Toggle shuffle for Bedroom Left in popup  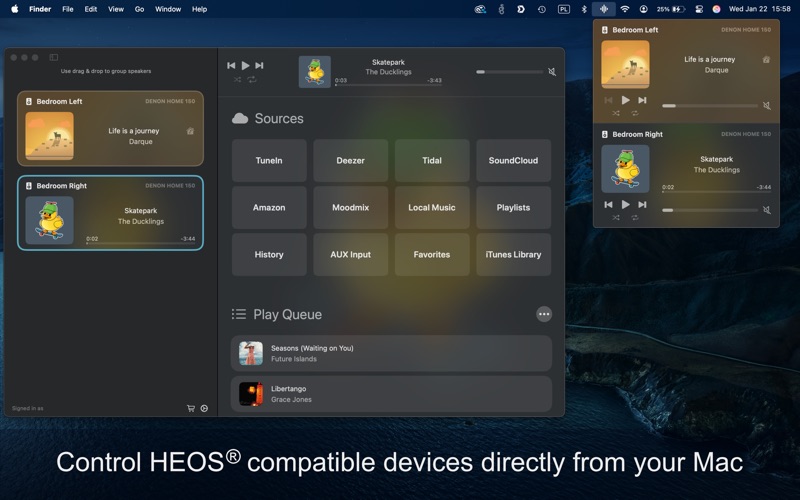click(x=616, y=113)
